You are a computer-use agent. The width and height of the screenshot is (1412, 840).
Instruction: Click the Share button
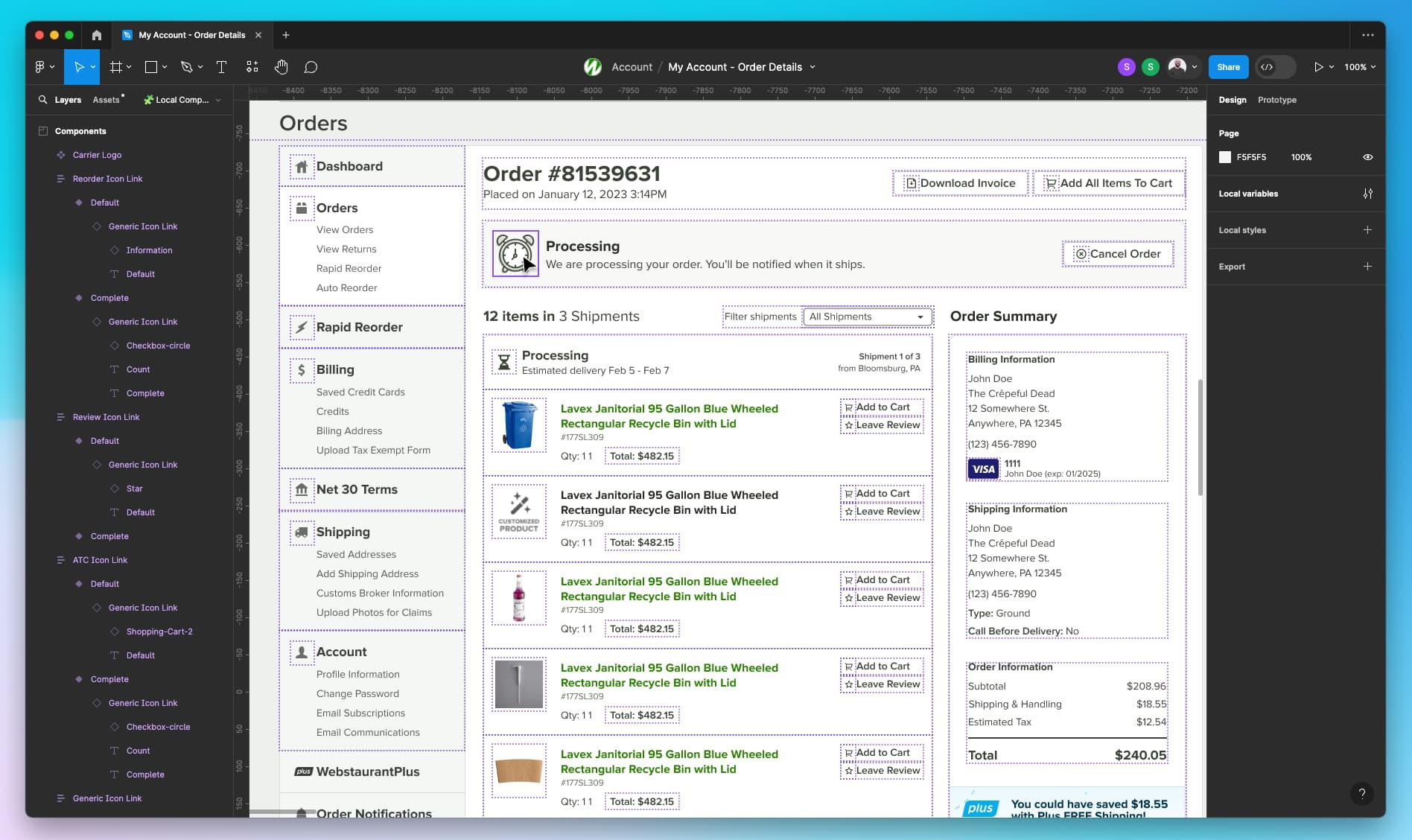[x=1228, y=67]
